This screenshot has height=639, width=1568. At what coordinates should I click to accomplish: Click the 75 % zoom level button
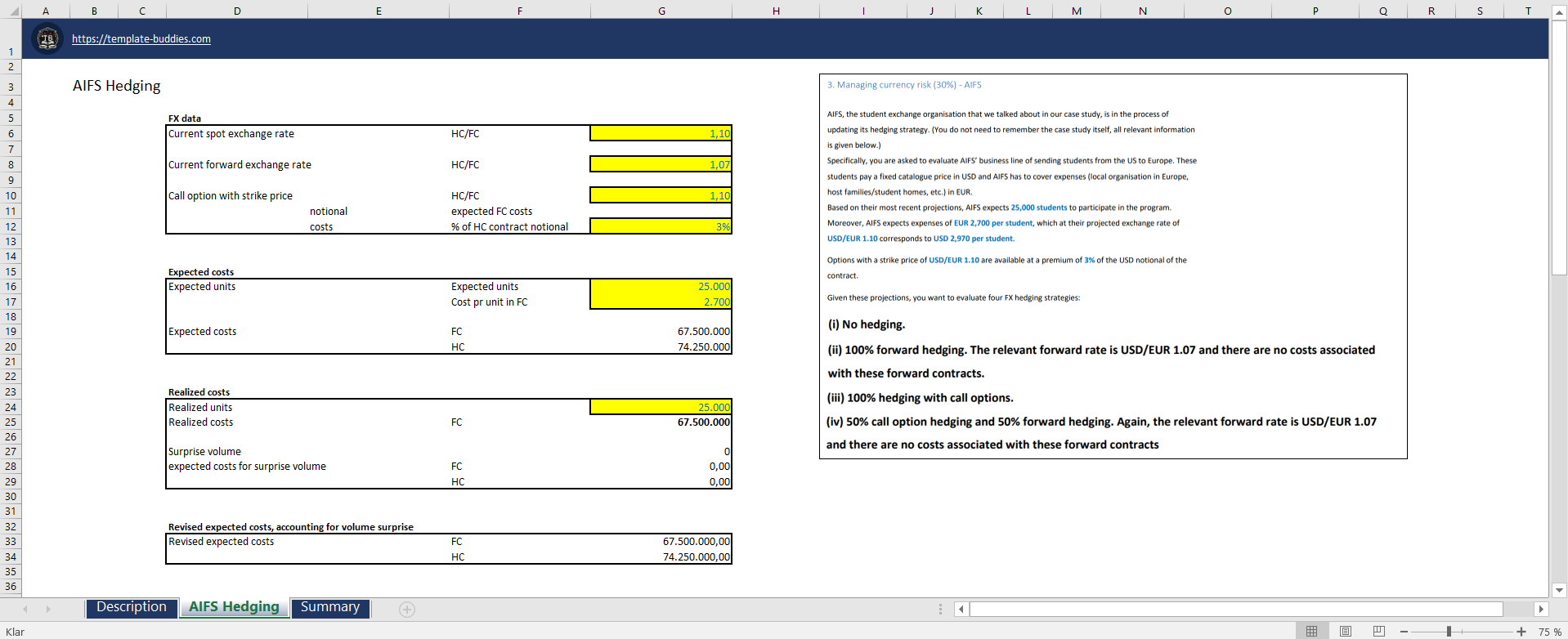coord(1550,632)
